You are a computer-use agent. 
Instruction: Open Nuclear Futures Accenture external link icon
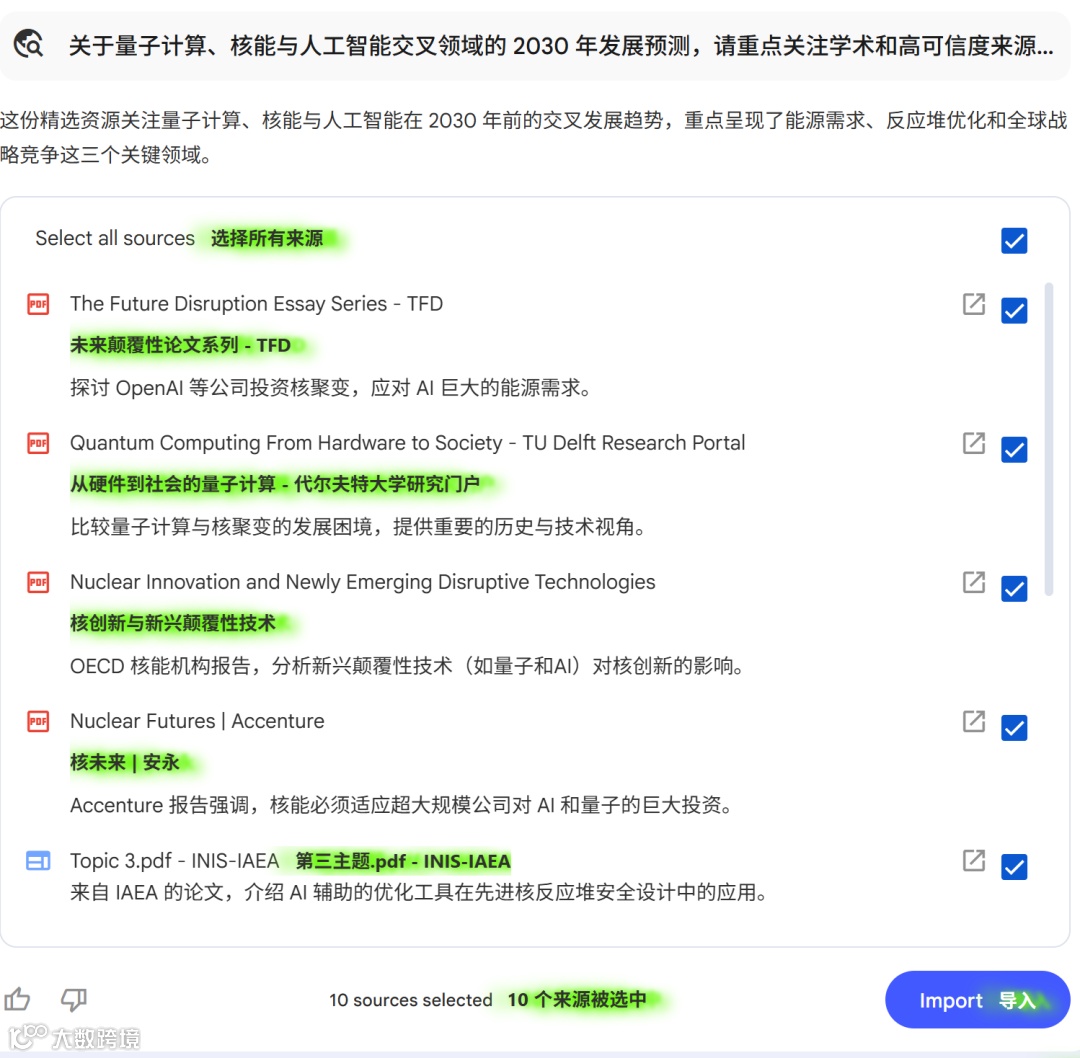pyautogui.click(x=973, y=721)
